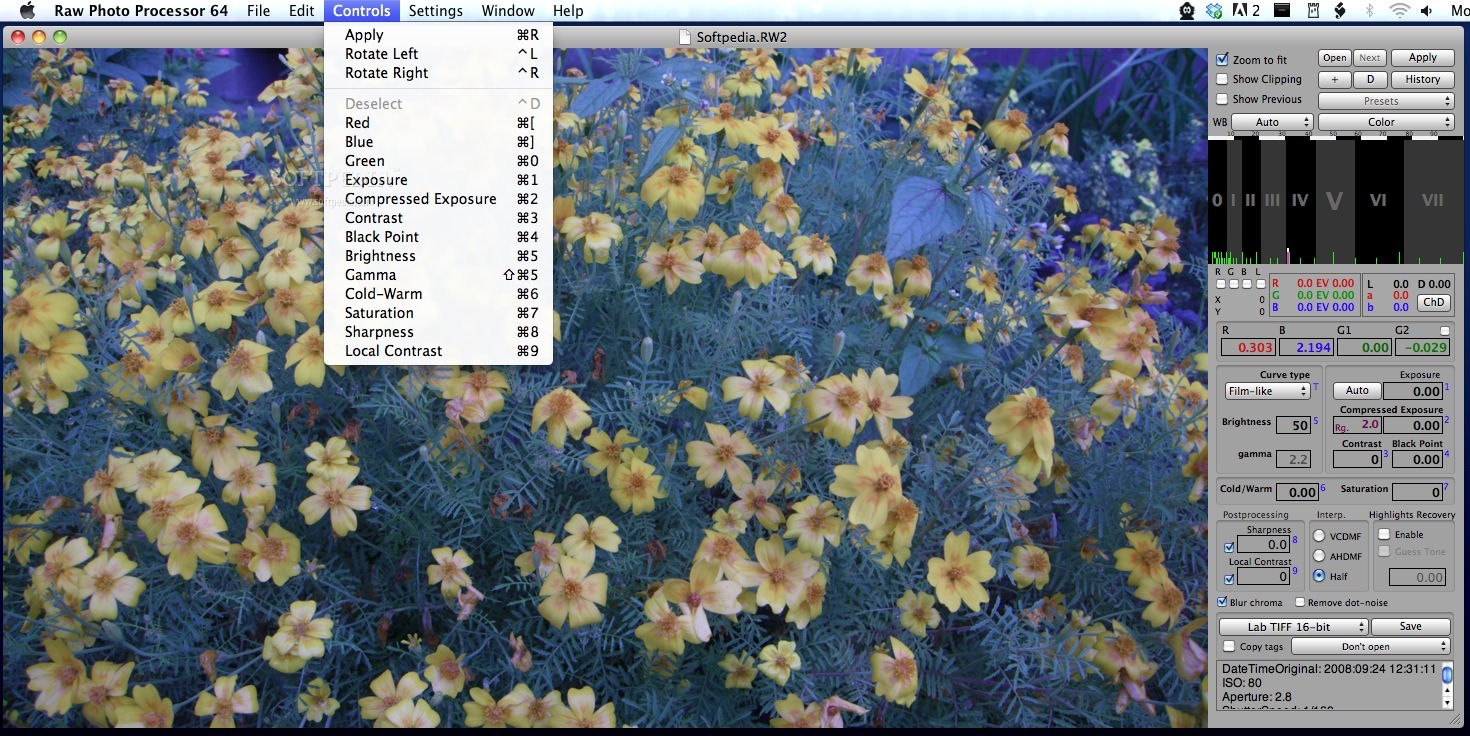
Task: Choose Rotate Left menu item
Action: pos(438,54)
